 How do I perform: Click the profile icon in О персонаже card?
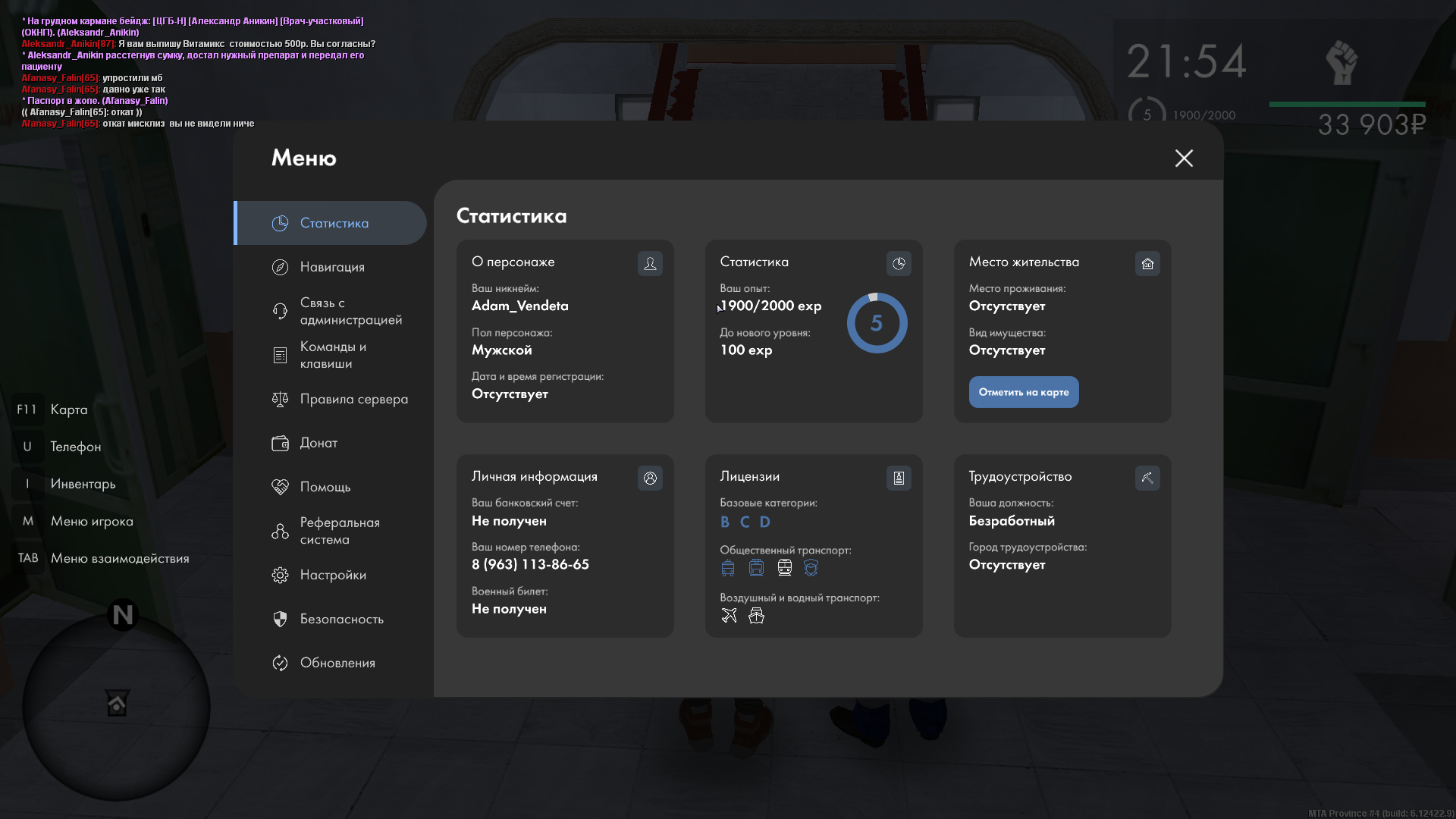[650, 263]
